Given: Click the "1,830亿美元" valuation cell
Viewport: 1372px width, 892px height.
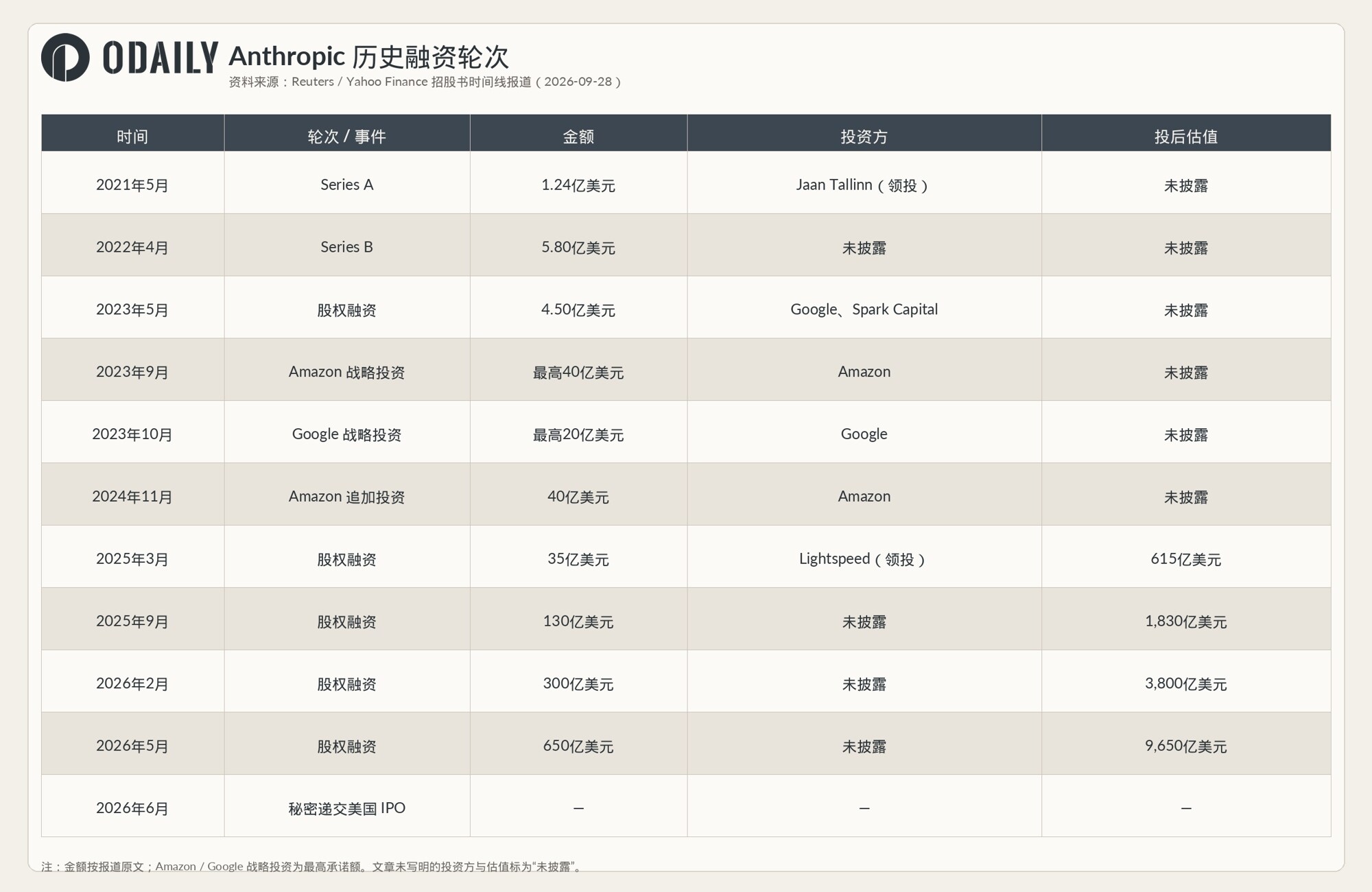Looking at the screenshot, I should 1186,619.
